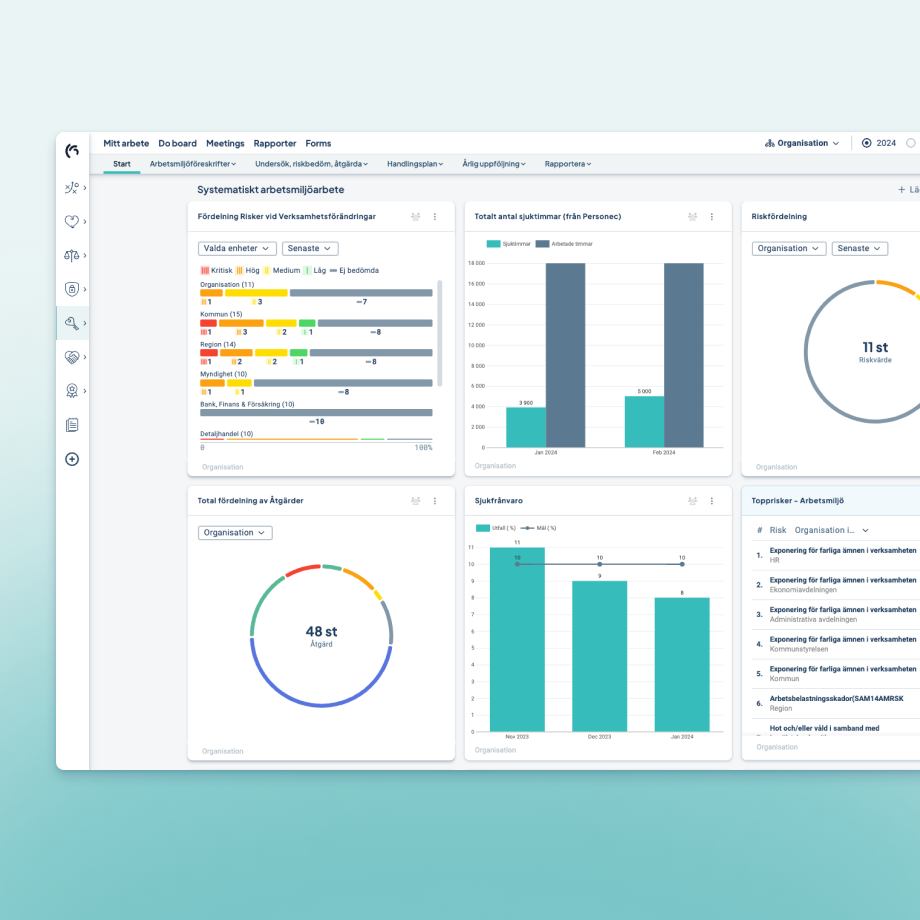Open the clipboard document sidebar icon
Image resolution: width=920 pixels, height=920 pixels.
72,425
